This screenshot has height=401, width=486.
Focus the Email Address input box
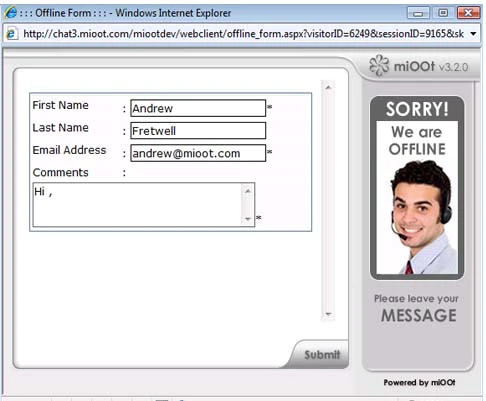(198, 153)
